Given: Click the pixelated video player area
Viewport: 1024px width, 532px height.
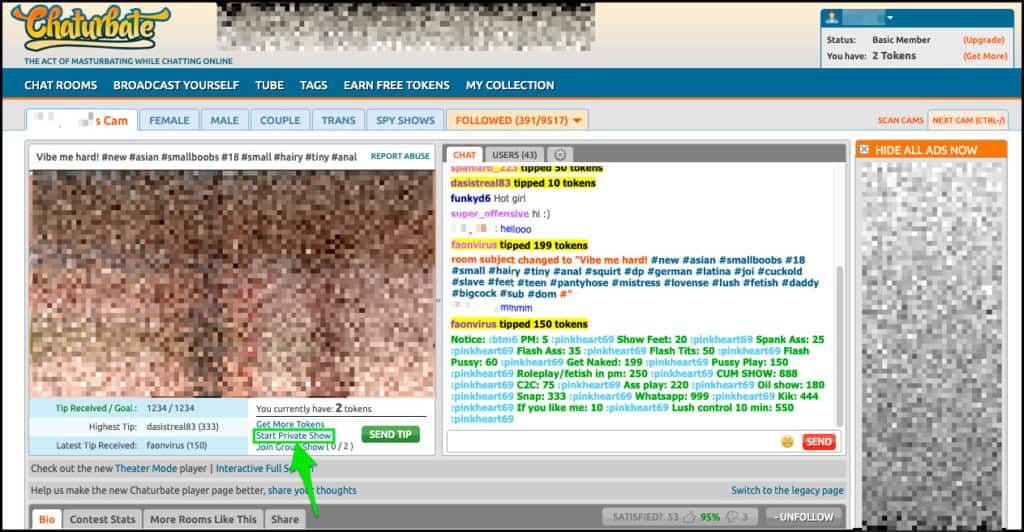Looking at the screenshot, I should (232, 284).
